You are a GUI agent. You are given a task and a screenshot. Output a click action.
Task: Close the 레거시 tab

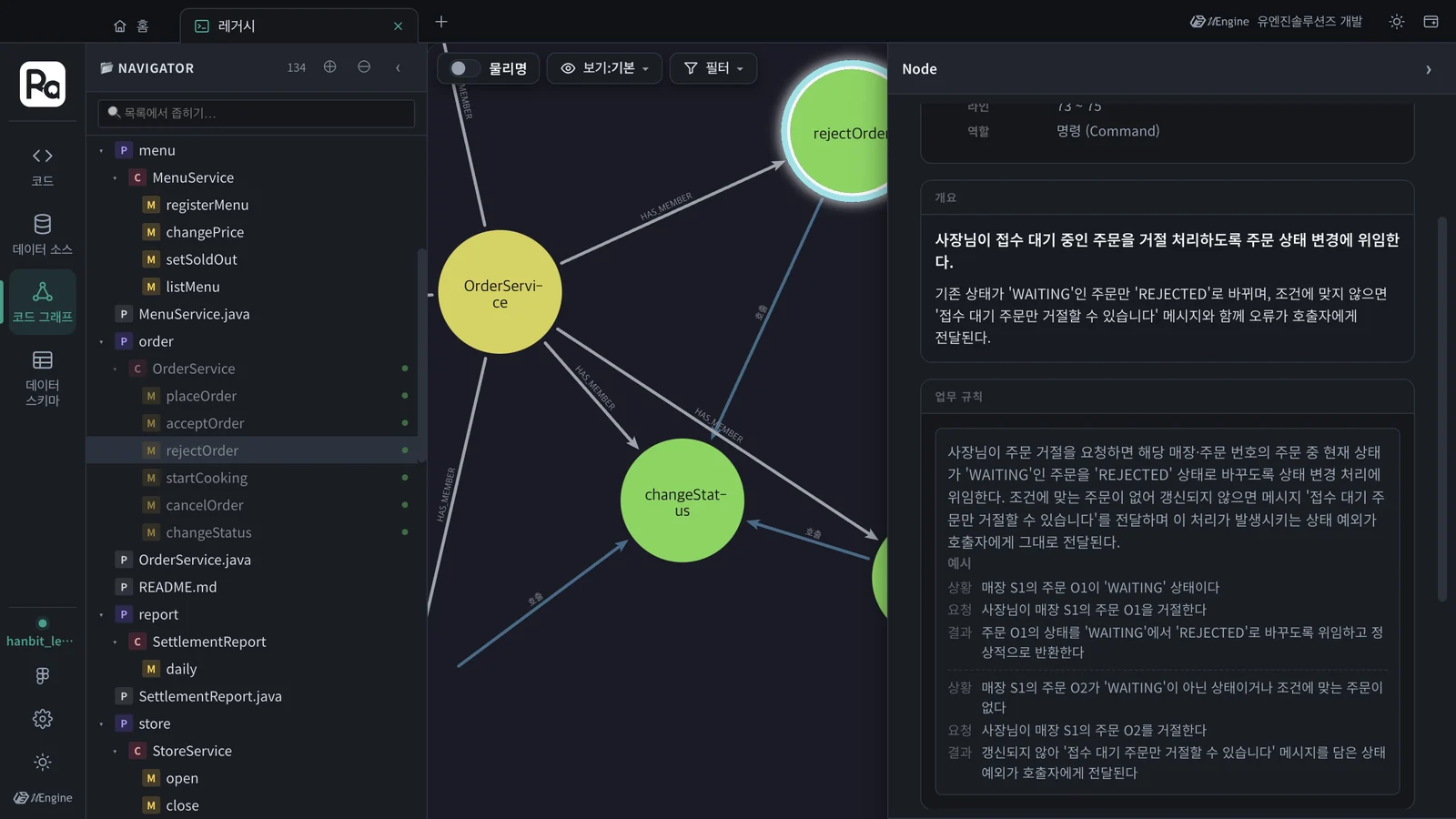point(398,26)
